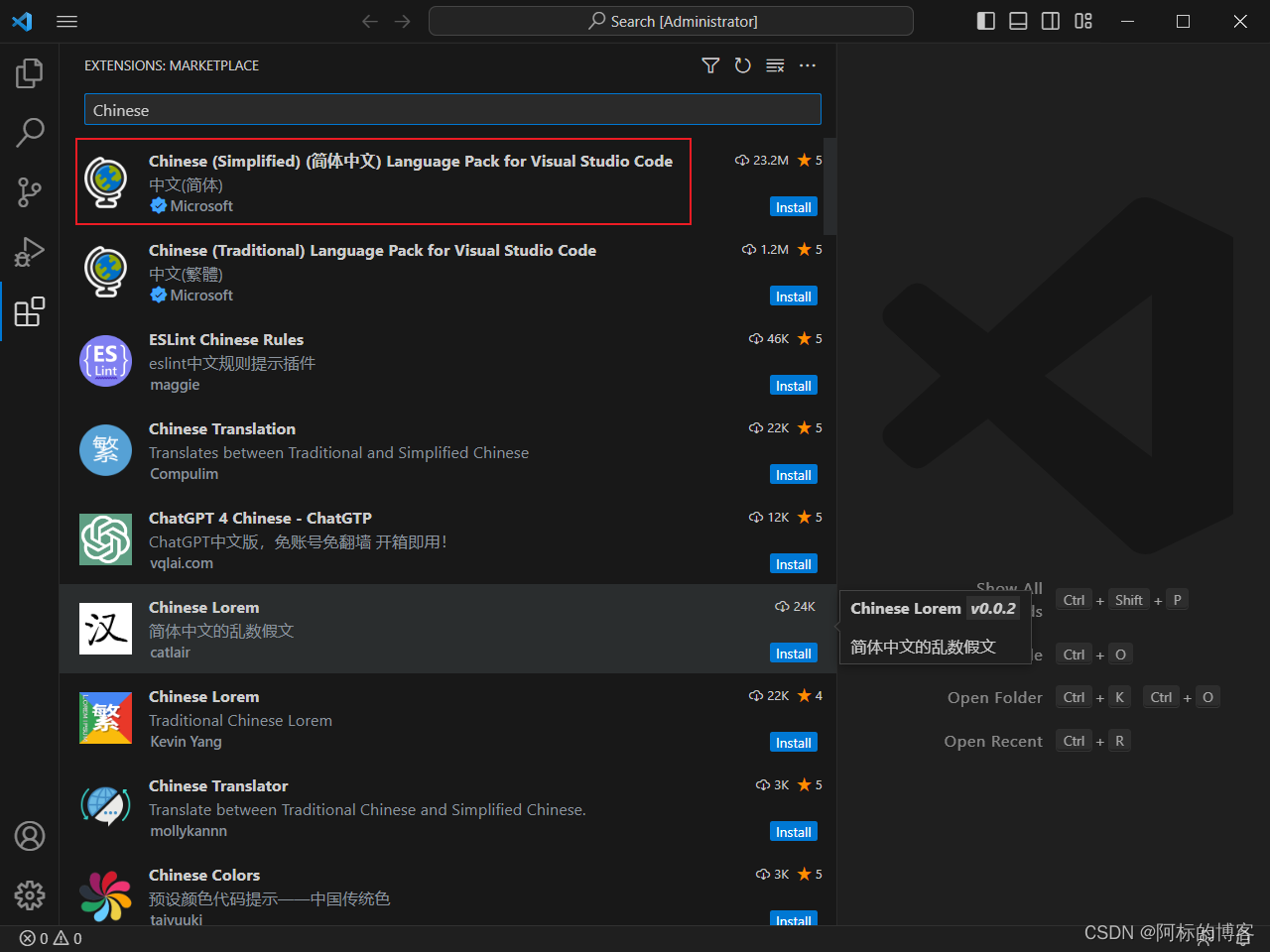Select the Search icon in the activity bar
This screenshot has height=952, width=1270.
30,132
